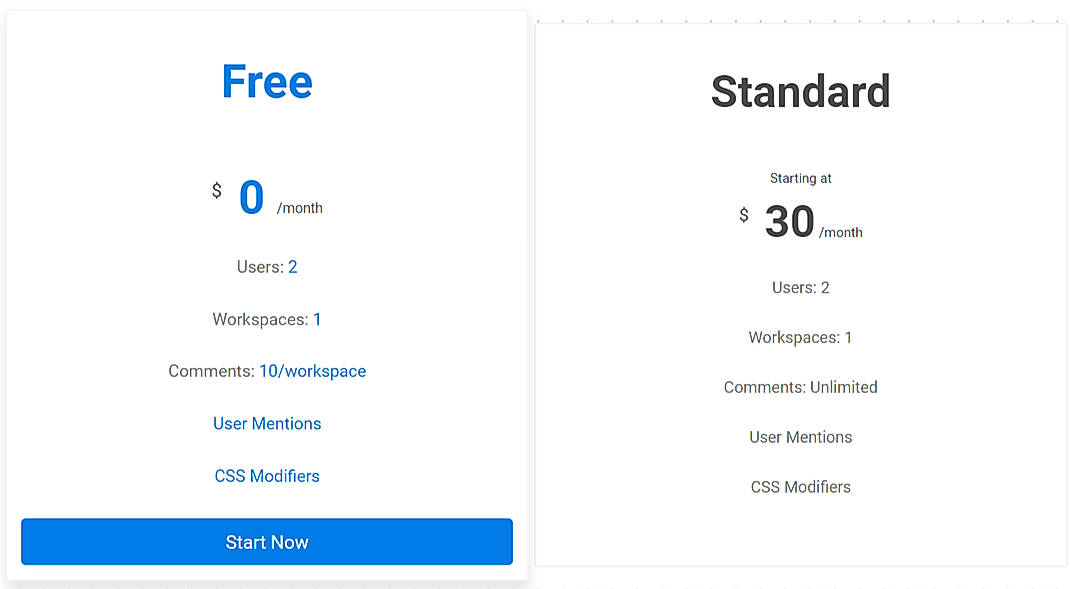The height and width of the screenshot is (589, 1070).
Task: Click the $30 price on Standard card
Action: point(787,222)
